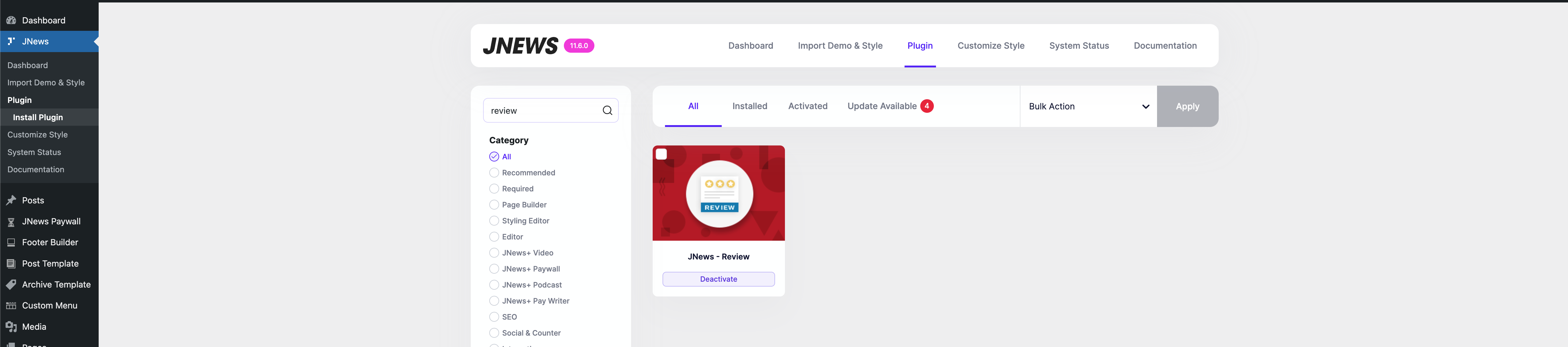Click the Archive Template tag icon
This screenshot has width=1568, height=347.
point(11,284)
